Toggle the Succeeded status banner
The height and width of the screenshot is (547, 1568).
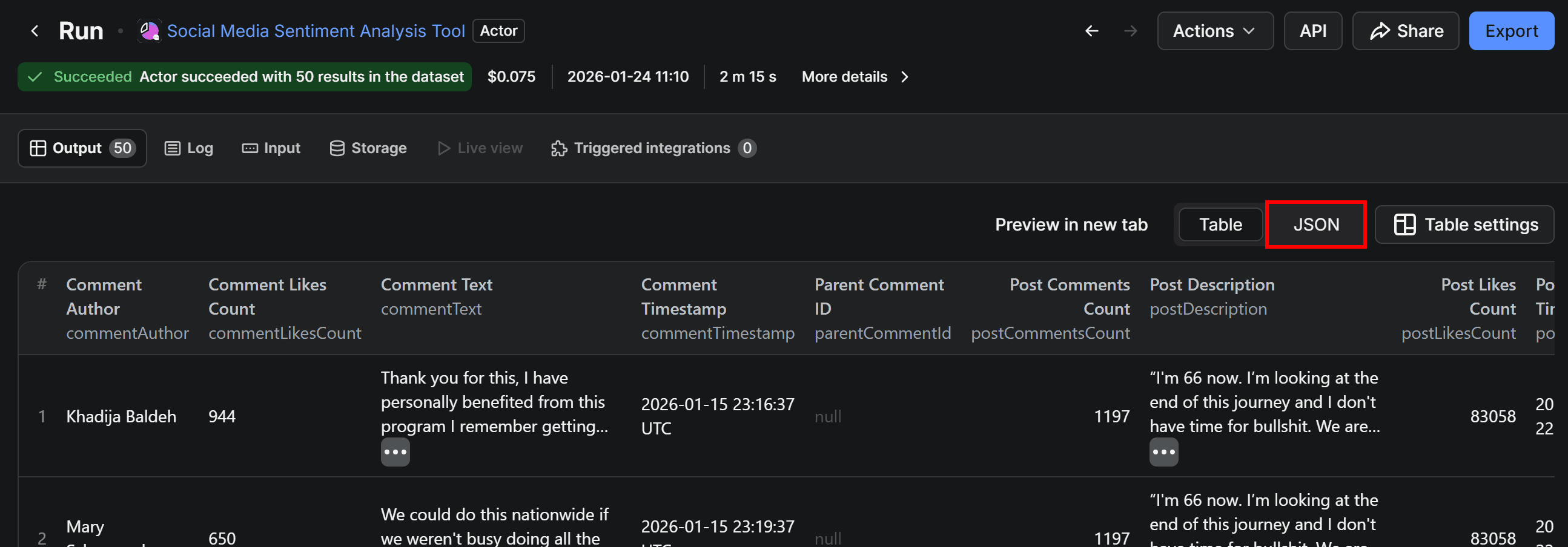coord(243,77)
